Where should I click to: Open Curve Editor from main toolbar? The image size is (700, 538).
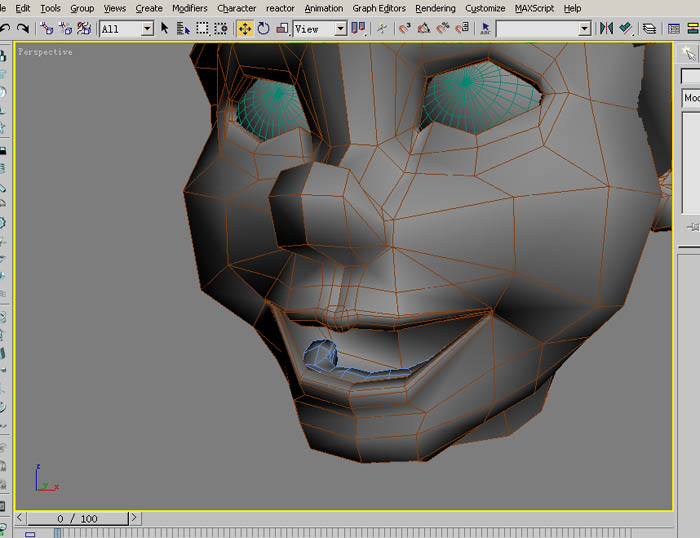[x=673, y=29]
